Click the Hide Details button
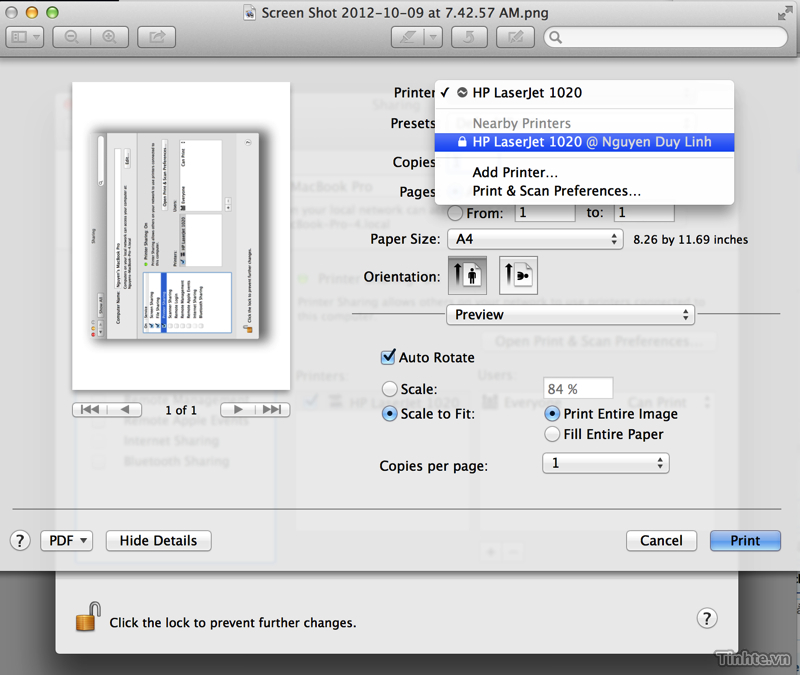This screenshot has width=800, height=675. coord(158,540)
